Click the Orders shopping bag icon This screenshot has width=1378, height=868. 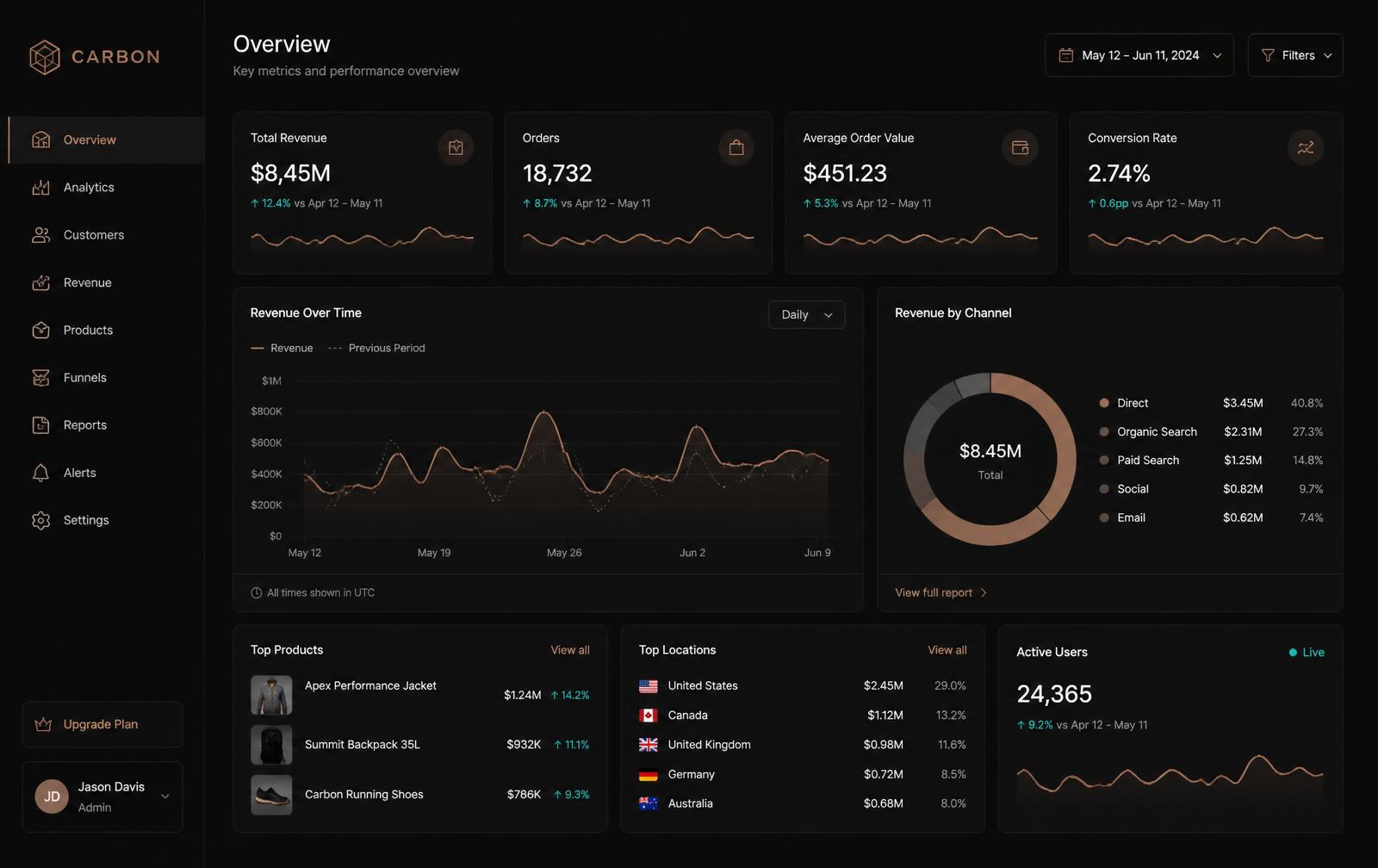point(736,147)
